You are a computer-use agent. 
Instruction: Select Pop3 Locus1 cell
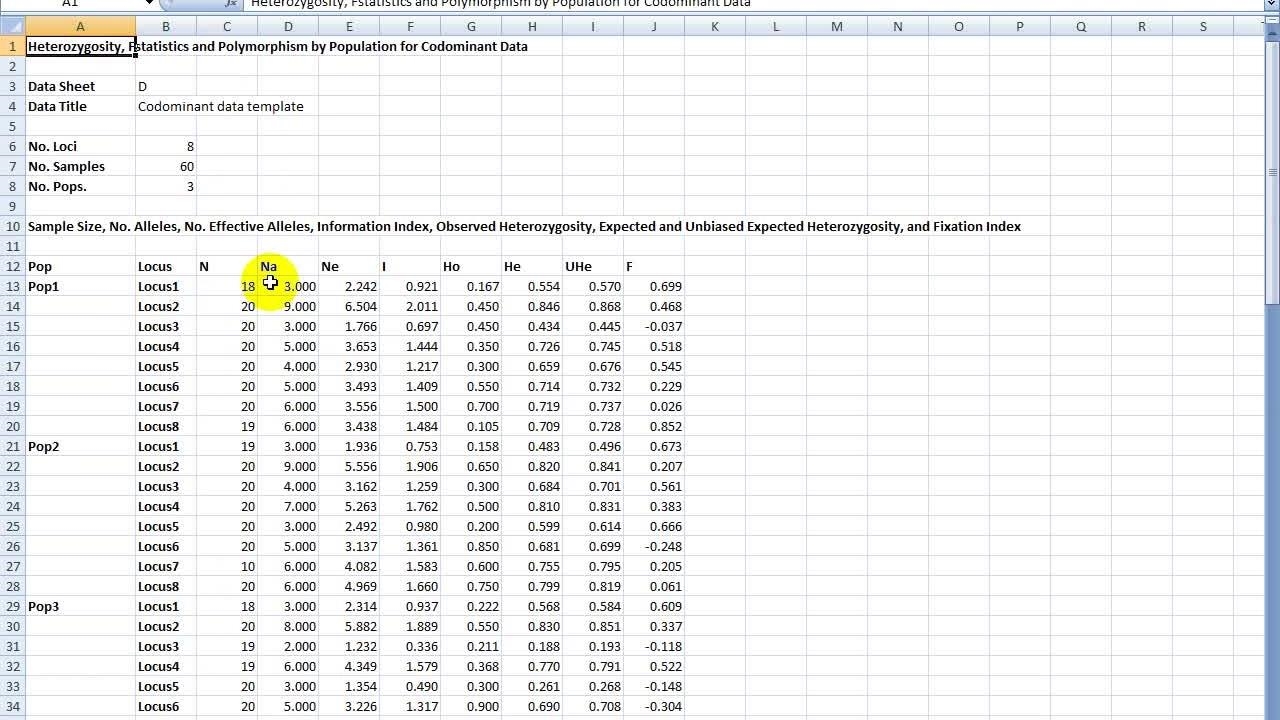tap(165, 606)
